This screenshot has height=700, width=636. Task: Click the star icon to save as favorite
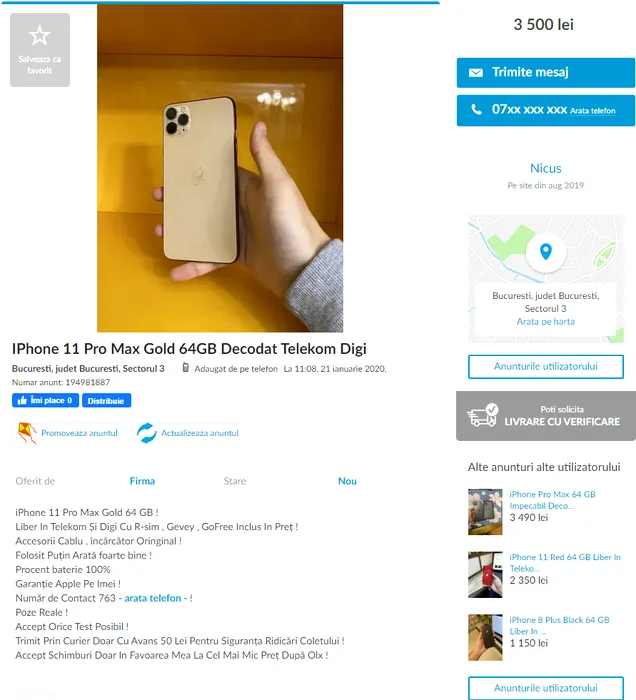[40, 36]
